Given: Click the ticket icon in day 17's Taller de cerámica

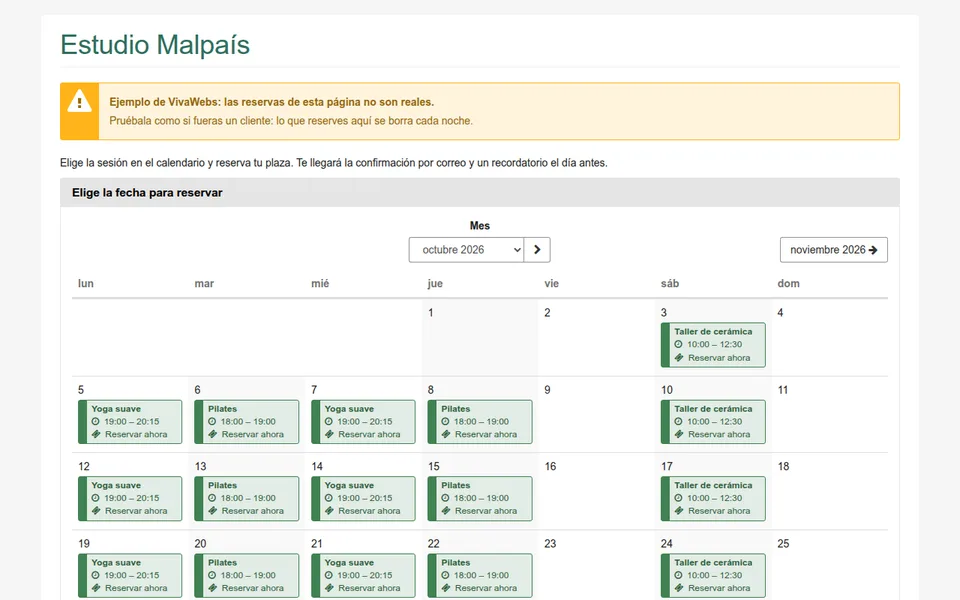Looking at the screenshot, I should click(679, 511).
